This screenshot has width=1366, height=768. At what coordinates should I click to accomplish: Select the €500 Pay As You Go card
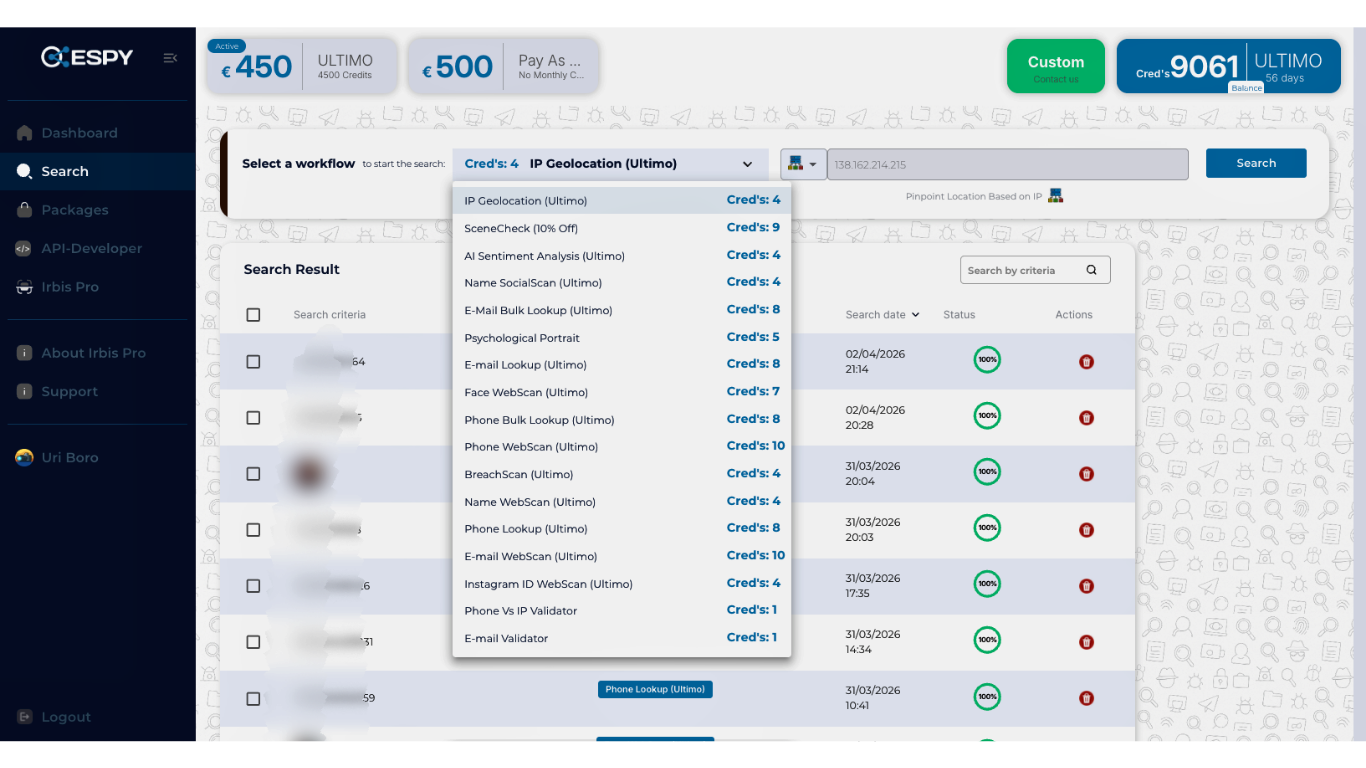[503, 66]
